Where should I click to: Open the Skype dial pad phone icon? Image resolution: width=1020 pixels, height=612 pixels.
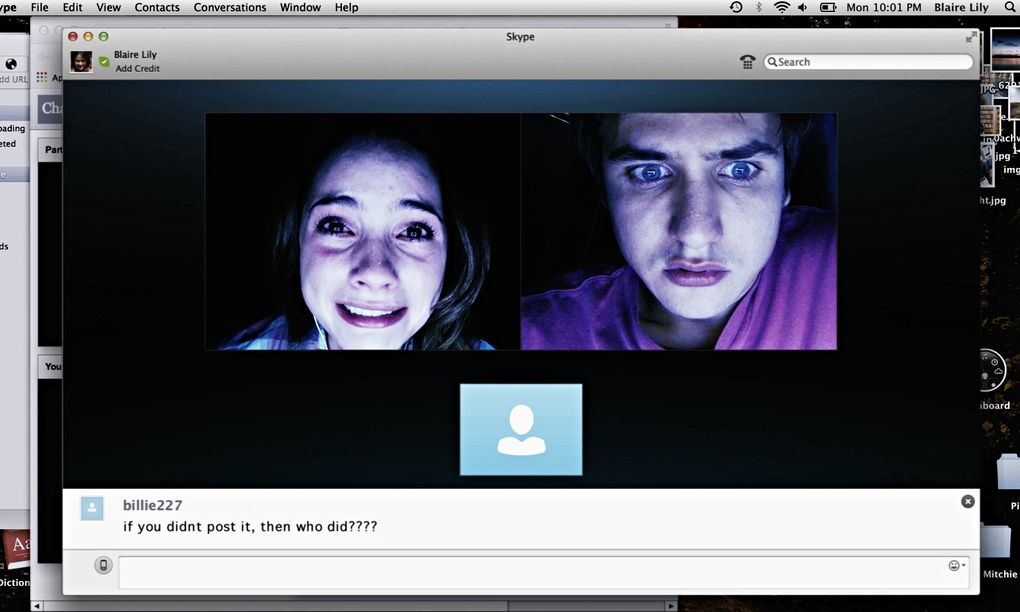point(747,61)
